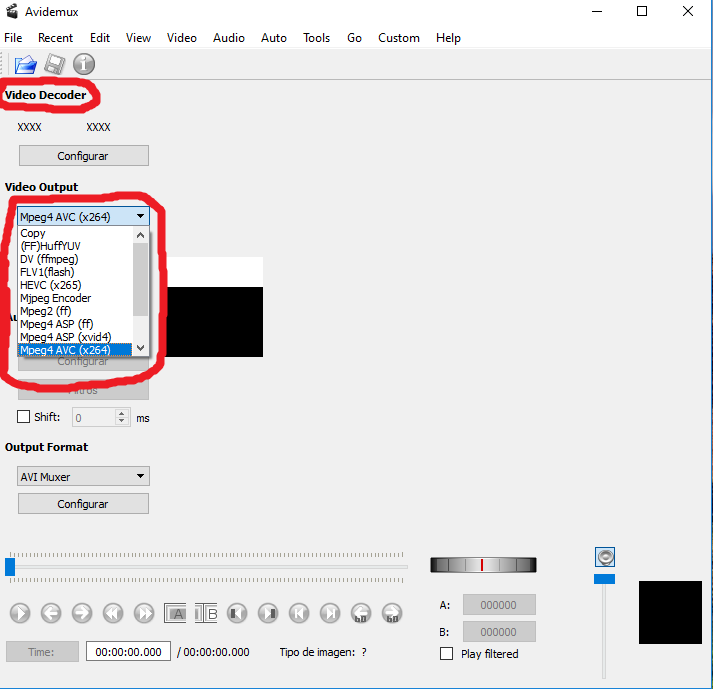
Task: Open the View menu
Action: [x=138, y=38]
